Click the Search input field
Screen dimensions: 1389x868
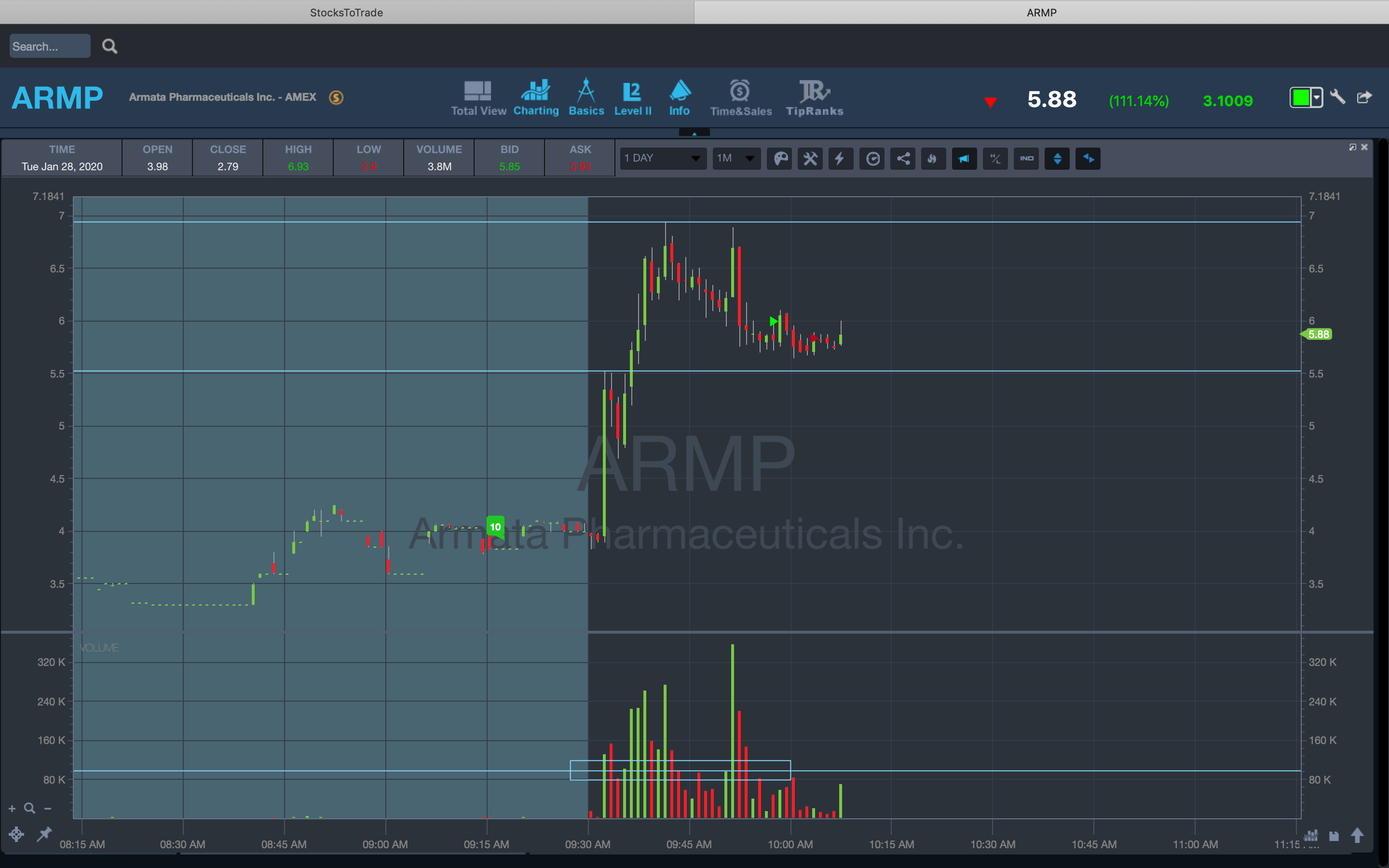coord(49,46)
